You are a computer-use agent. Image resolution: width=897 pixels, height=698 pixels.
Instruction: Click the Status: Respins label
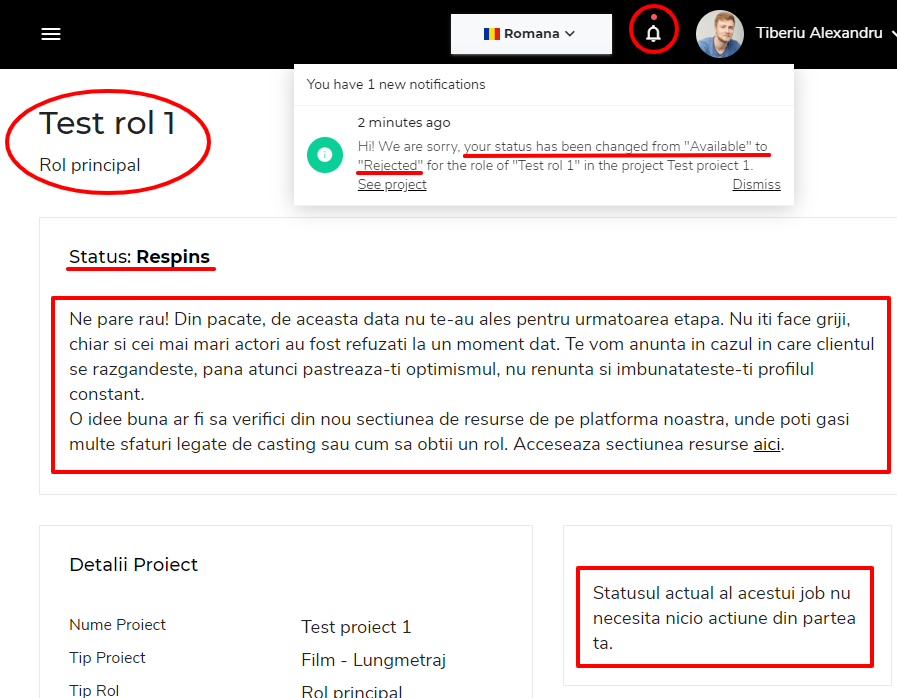click(x=140, y=257)
